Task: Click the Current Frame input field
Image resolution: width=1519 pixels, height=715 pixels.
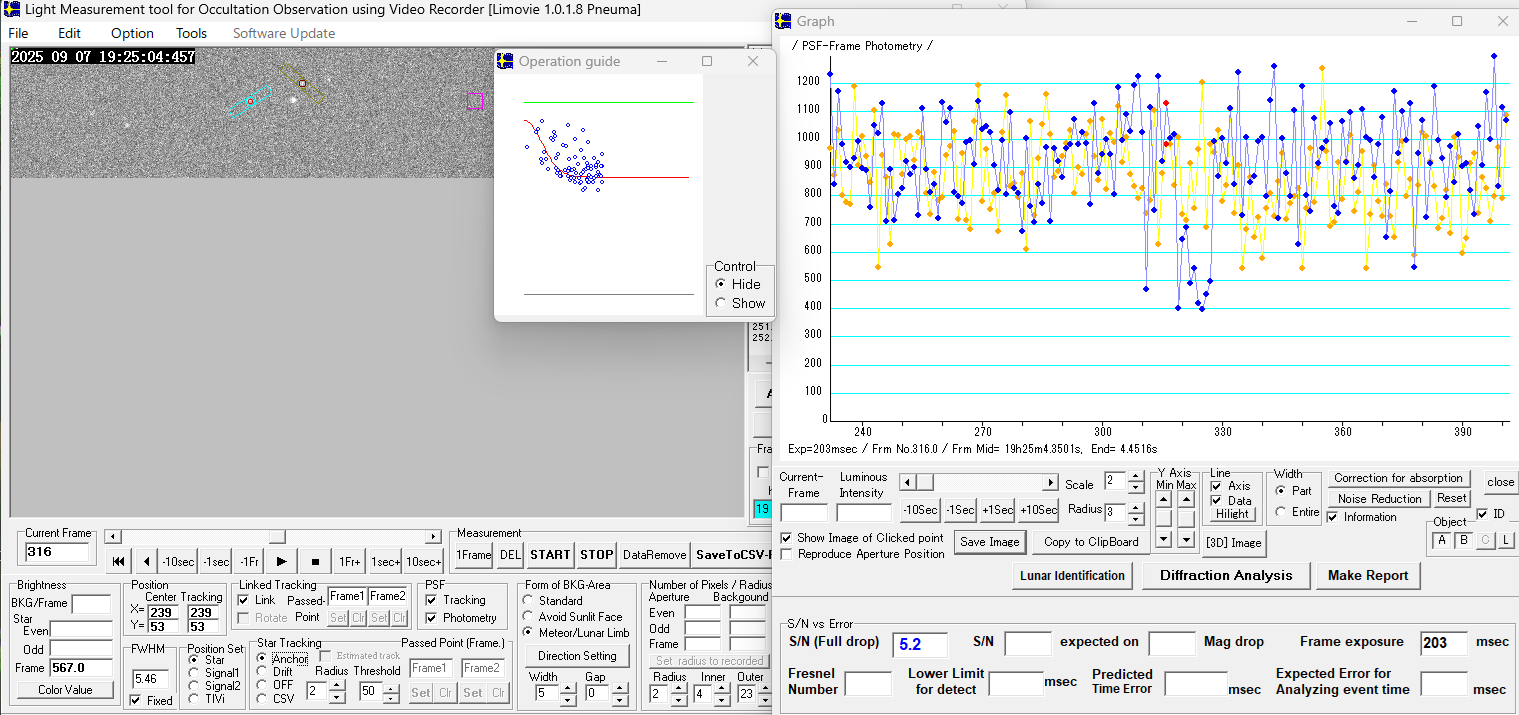Action: (x=56, y=552)
